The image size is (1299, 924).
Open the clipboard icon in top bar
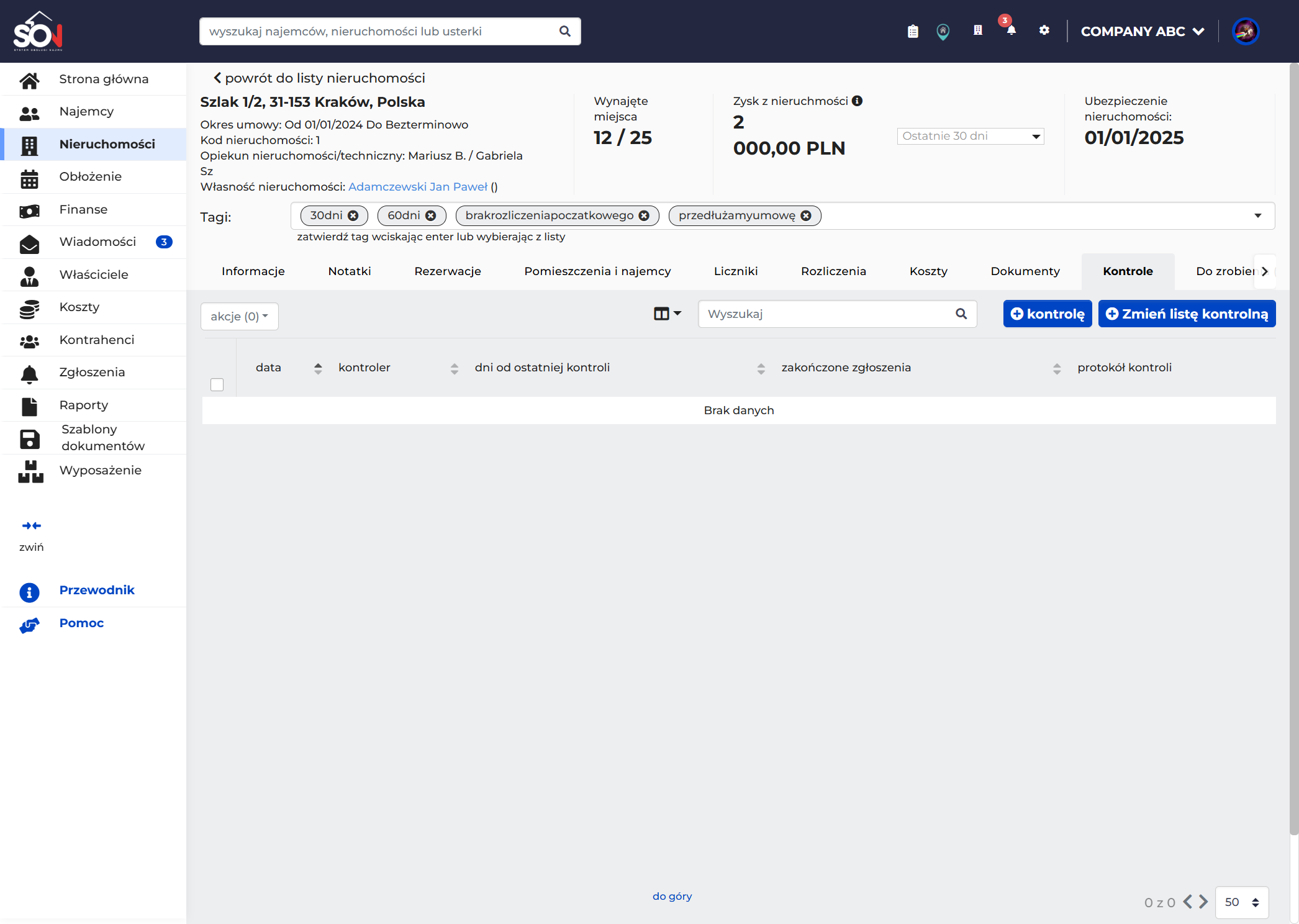pyautogui.click(x=912, y=31)
